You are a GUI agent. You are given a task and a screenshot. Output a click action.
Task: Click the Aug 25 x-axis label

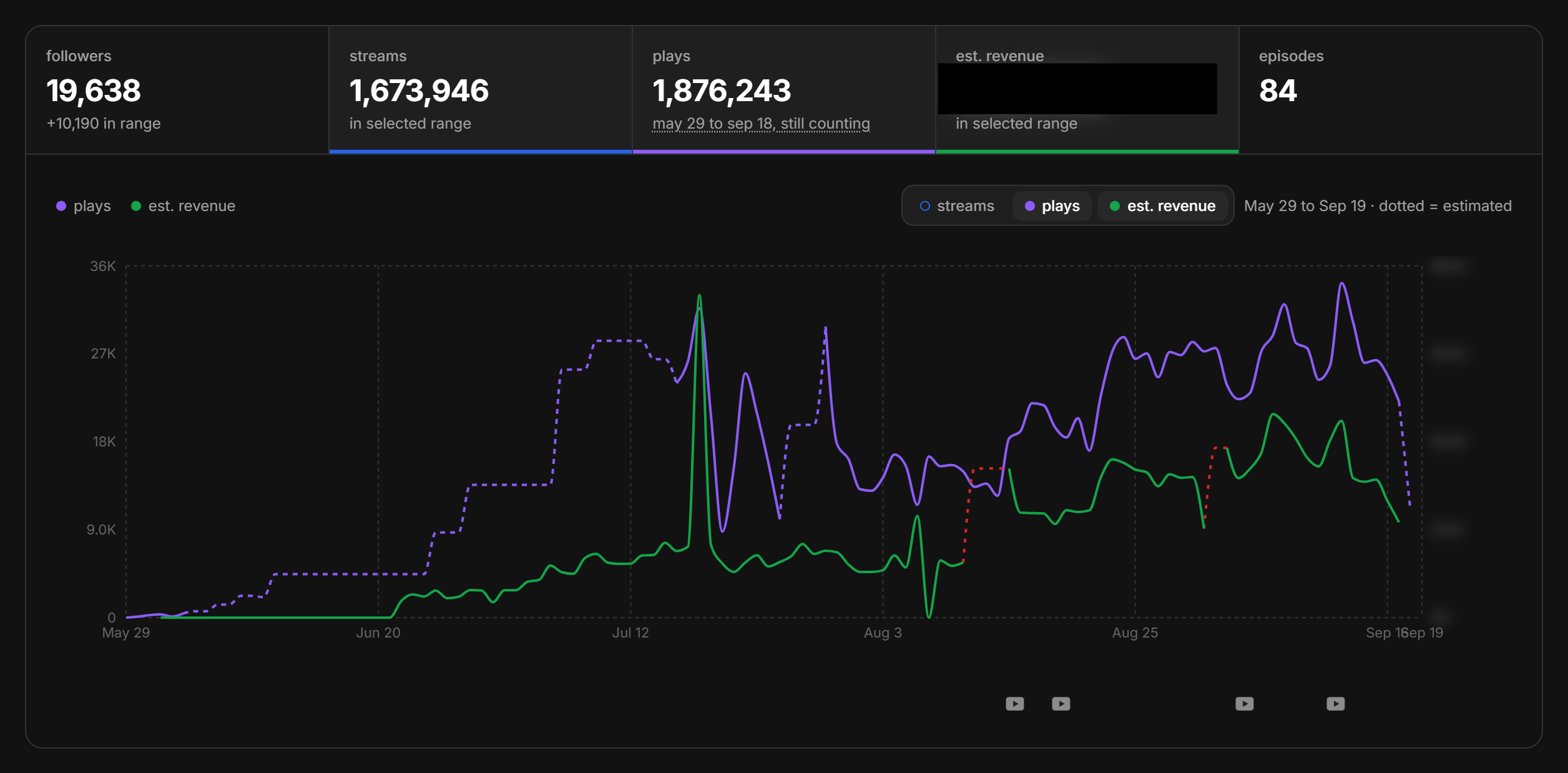click(1135, 633)
